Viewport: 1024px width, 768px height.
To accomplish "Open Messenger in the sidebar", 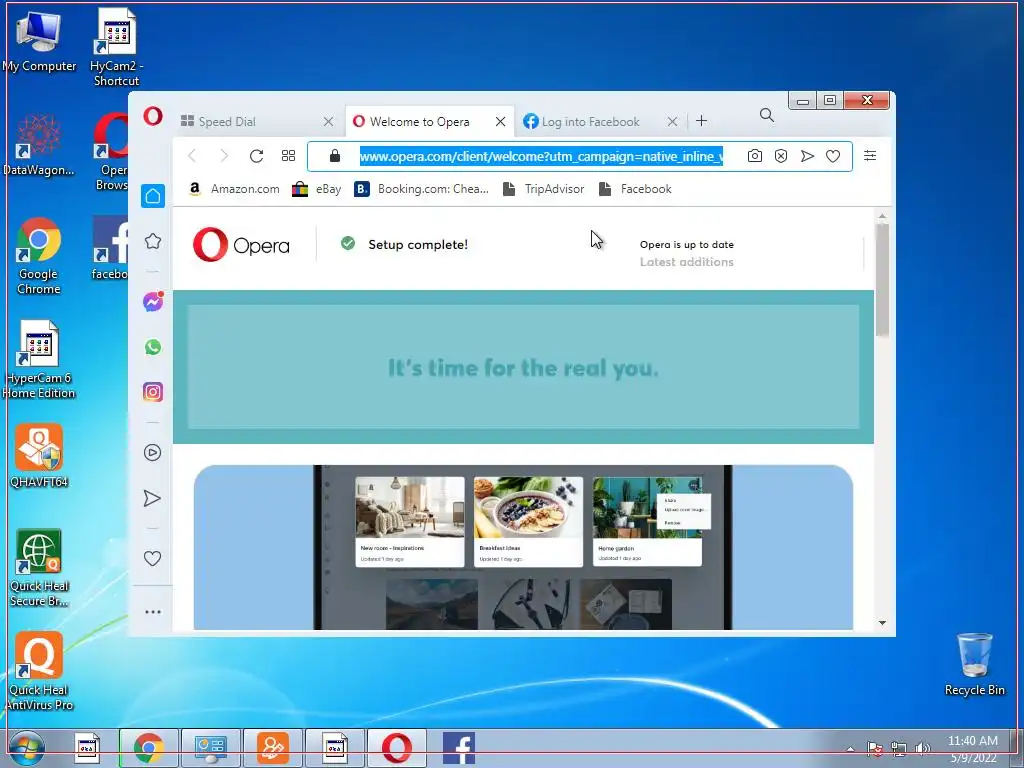I will (x=153, y=302).
